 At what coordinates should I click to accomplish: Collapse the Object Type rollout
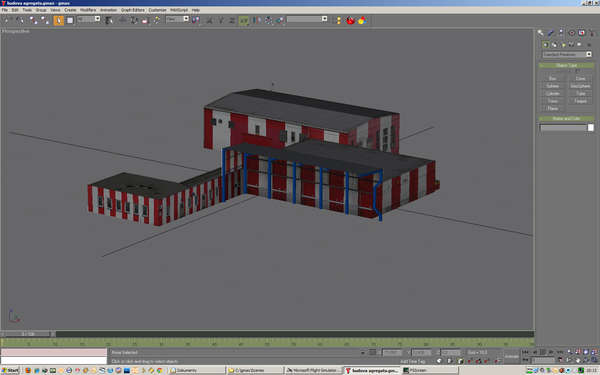pyautogui.click(x=566, y=65)
